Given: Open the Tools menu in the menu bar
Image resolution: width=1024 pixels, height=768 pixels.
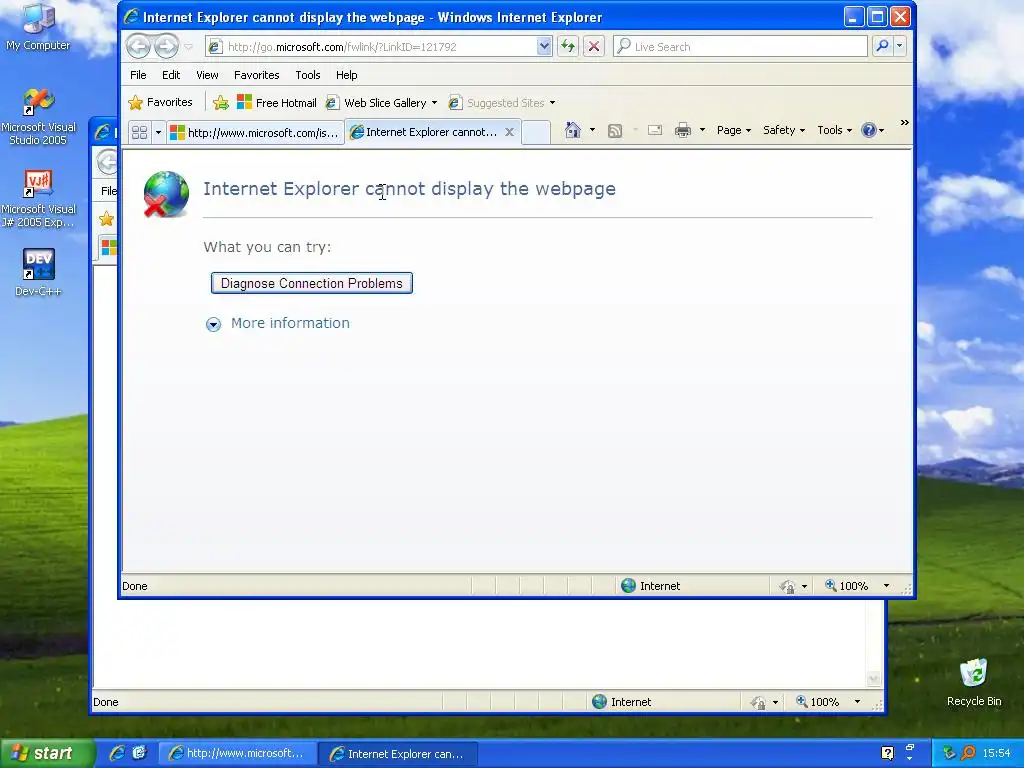Looking at the screenshot, I should [x=308, y=75].
